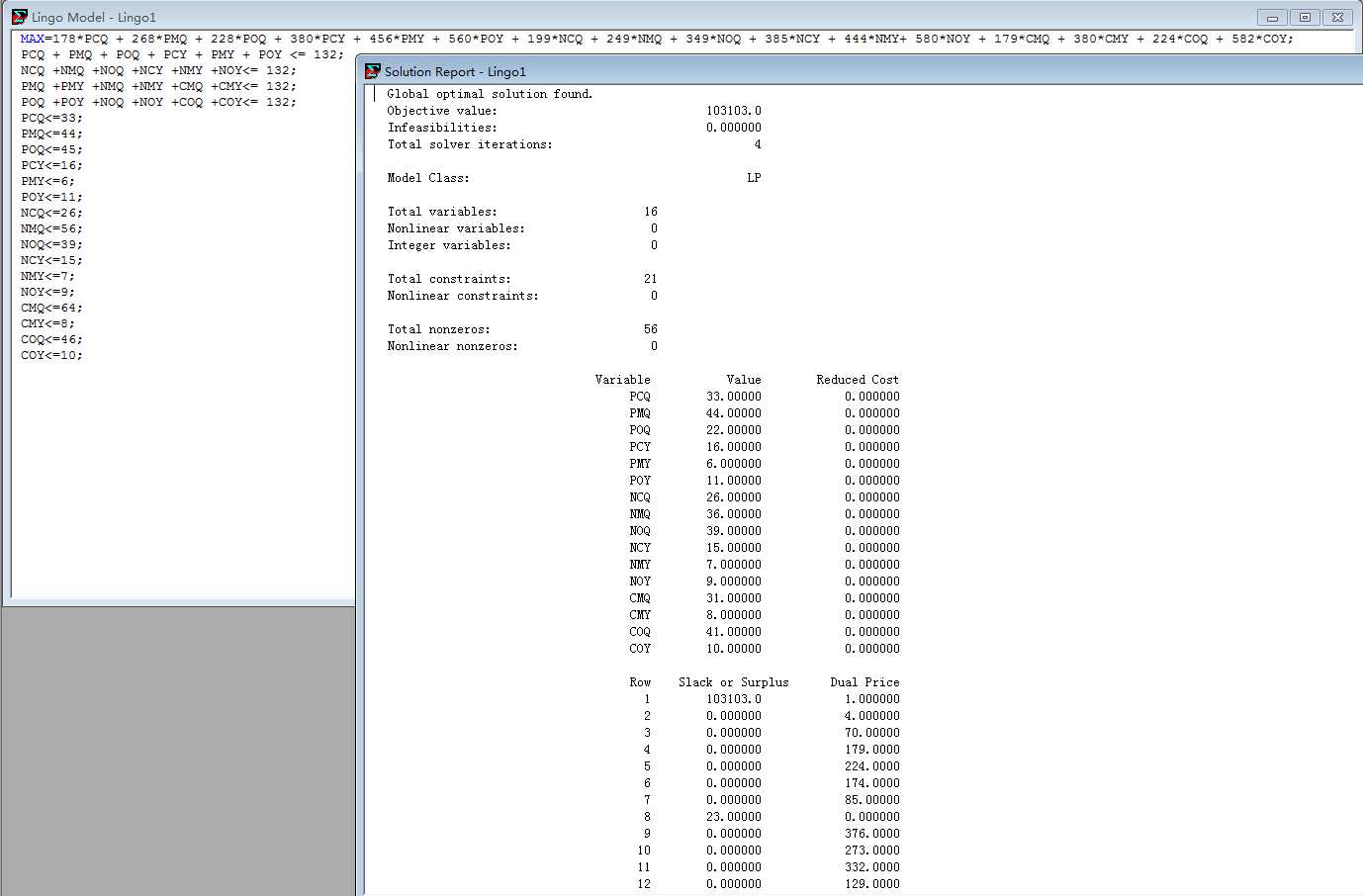Click the POY<=11; constraint
Image resolution: width=1363 pixels, height=896 pixels.
[51, 197]
